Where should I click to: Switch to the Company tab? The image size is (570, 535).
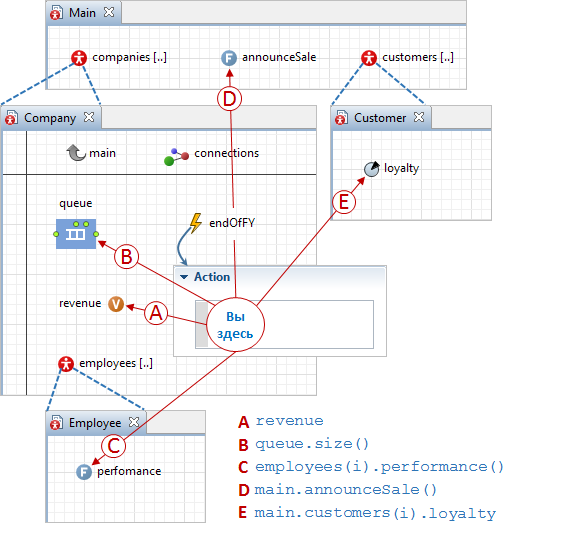coord(50,118)
